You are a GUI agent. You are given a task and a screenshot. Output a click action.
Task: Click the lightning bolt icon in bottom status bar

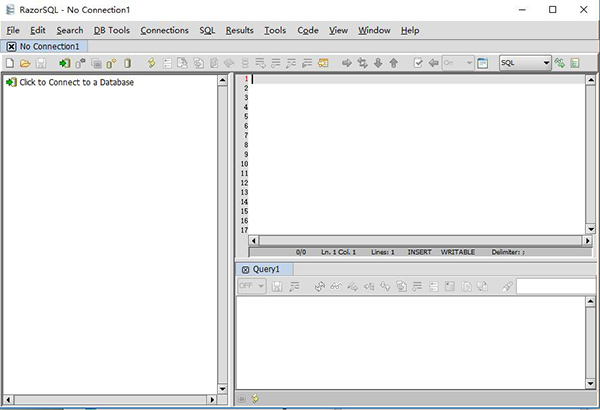(255, 399)
